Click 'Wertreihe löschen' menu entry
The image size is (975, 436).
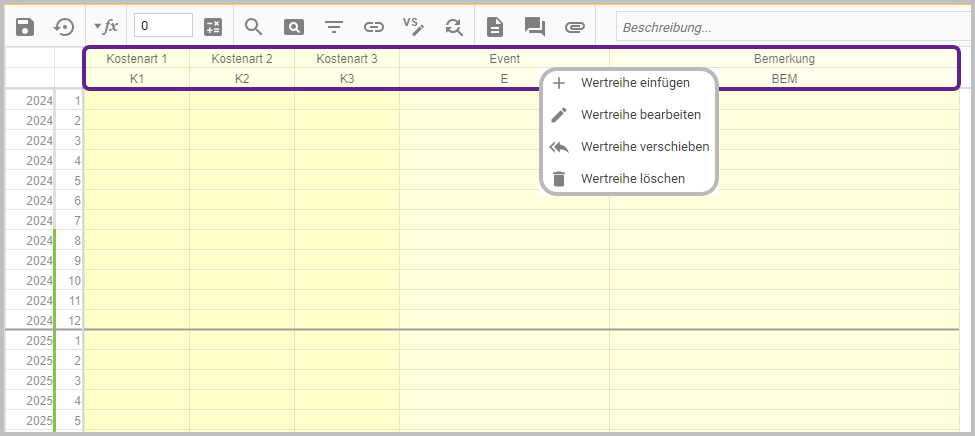coord(632,179)
